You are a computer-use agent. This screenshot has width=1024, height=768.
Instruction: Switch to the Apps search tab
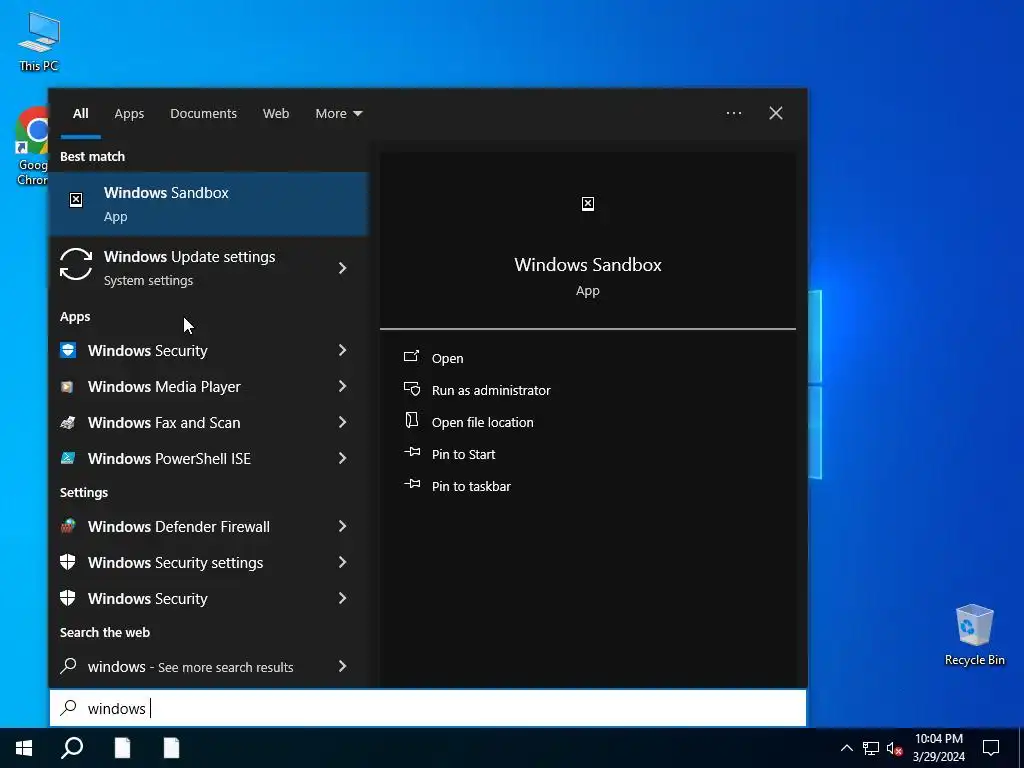coord(129,114)
